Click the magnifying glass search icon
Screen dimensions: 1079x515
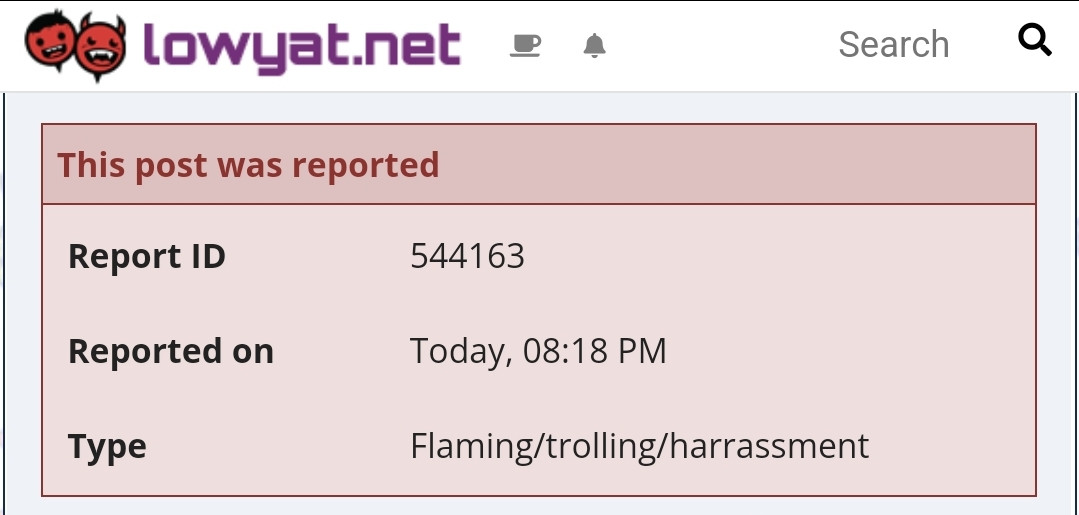1034,41
